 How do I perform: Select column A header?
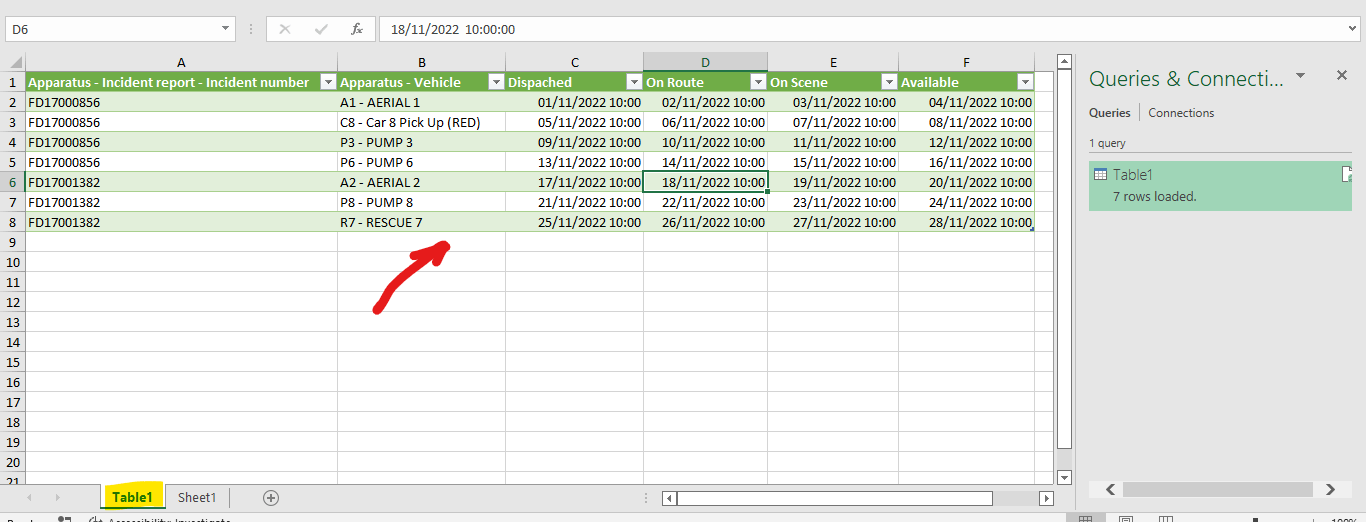pyautogui.click(x=181, y=62)
